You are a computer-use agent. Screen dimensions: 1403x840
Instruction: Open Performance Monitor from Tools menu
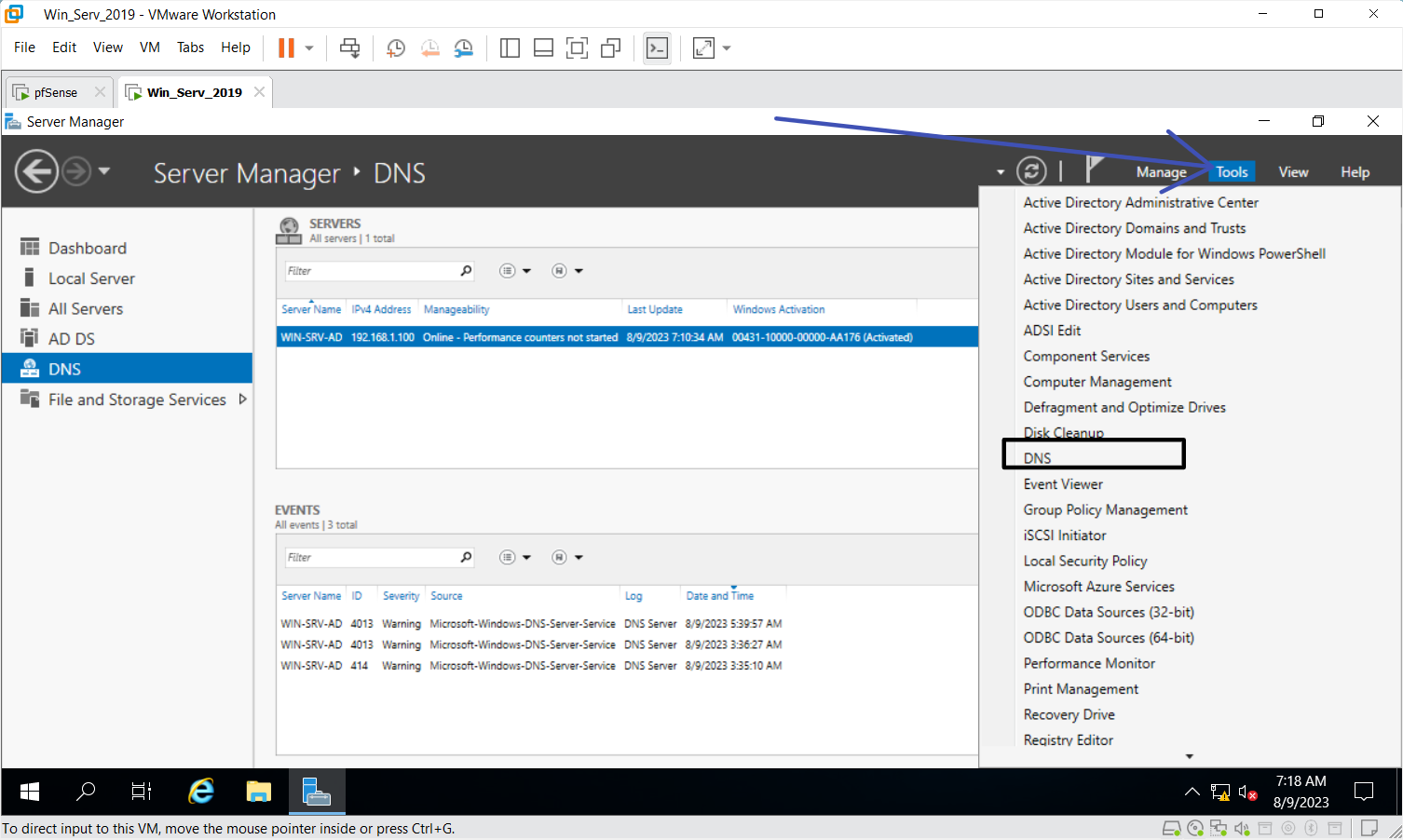coord(1089,663)
